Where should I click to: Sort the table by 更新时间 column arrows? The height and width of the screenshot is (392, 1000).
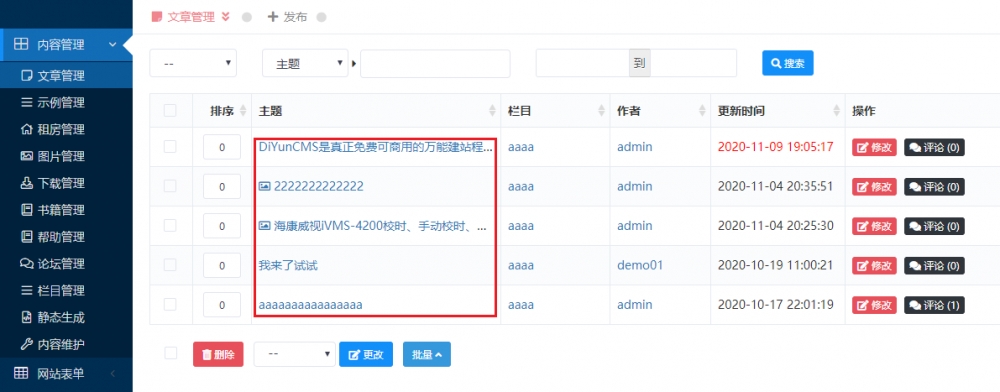coord(837,111)
